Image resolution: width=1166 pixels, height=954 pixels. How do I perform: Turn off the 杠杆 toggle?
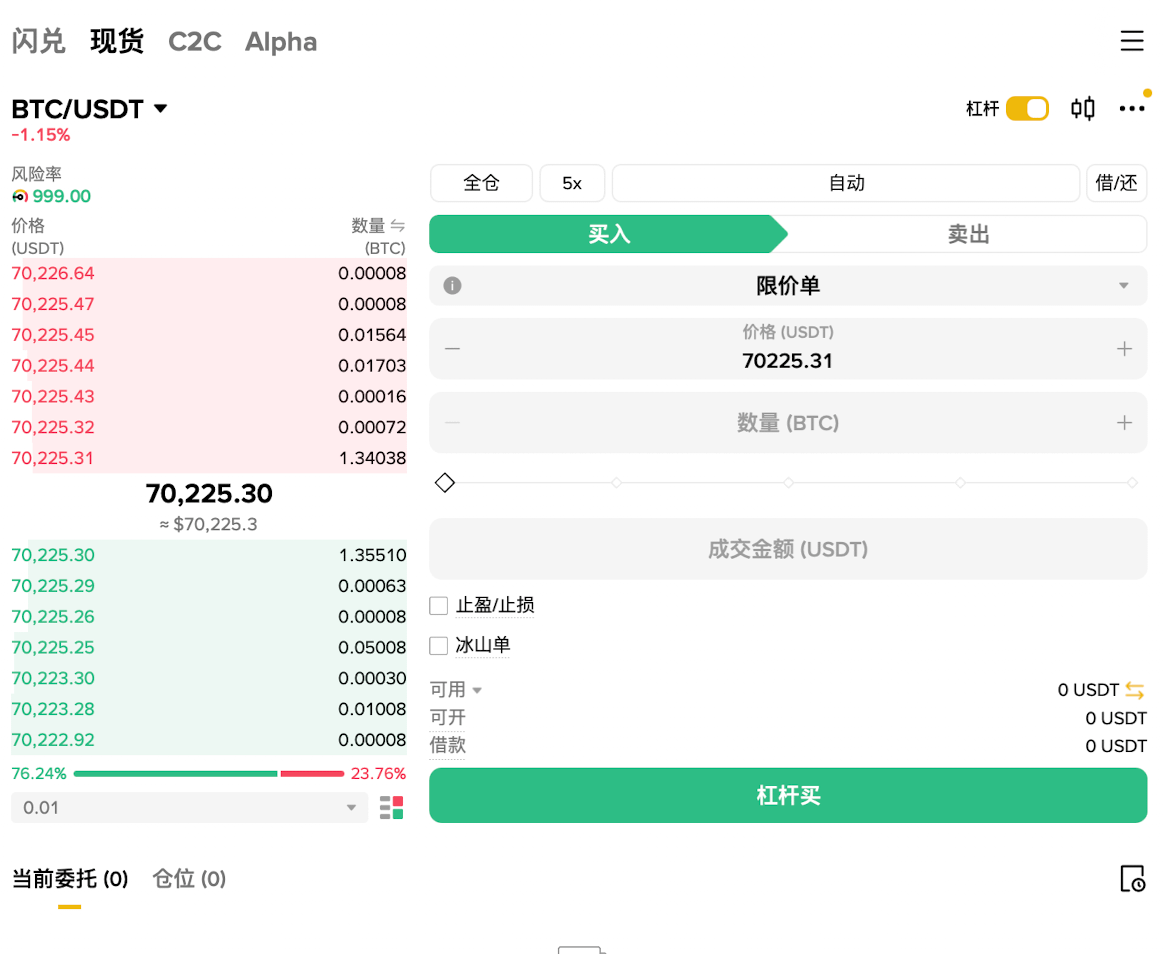pyautogui.click(x=1027, y=108)
